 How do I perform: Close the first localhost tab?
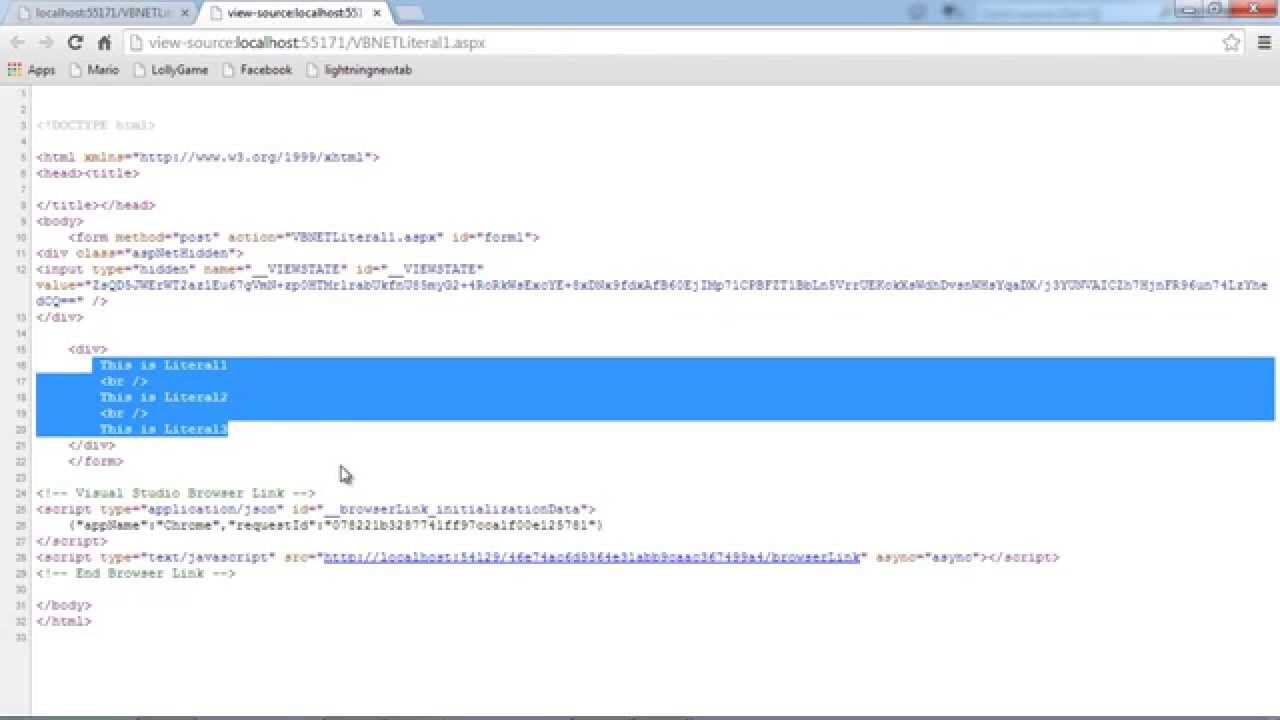(185, 13)
